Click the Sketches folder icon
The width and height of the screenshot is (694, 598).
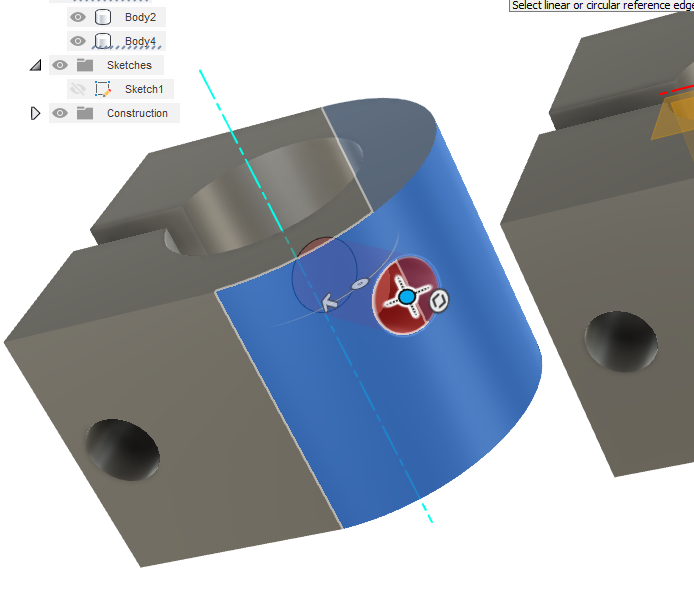pyautogui.click(x=85, y=65)
